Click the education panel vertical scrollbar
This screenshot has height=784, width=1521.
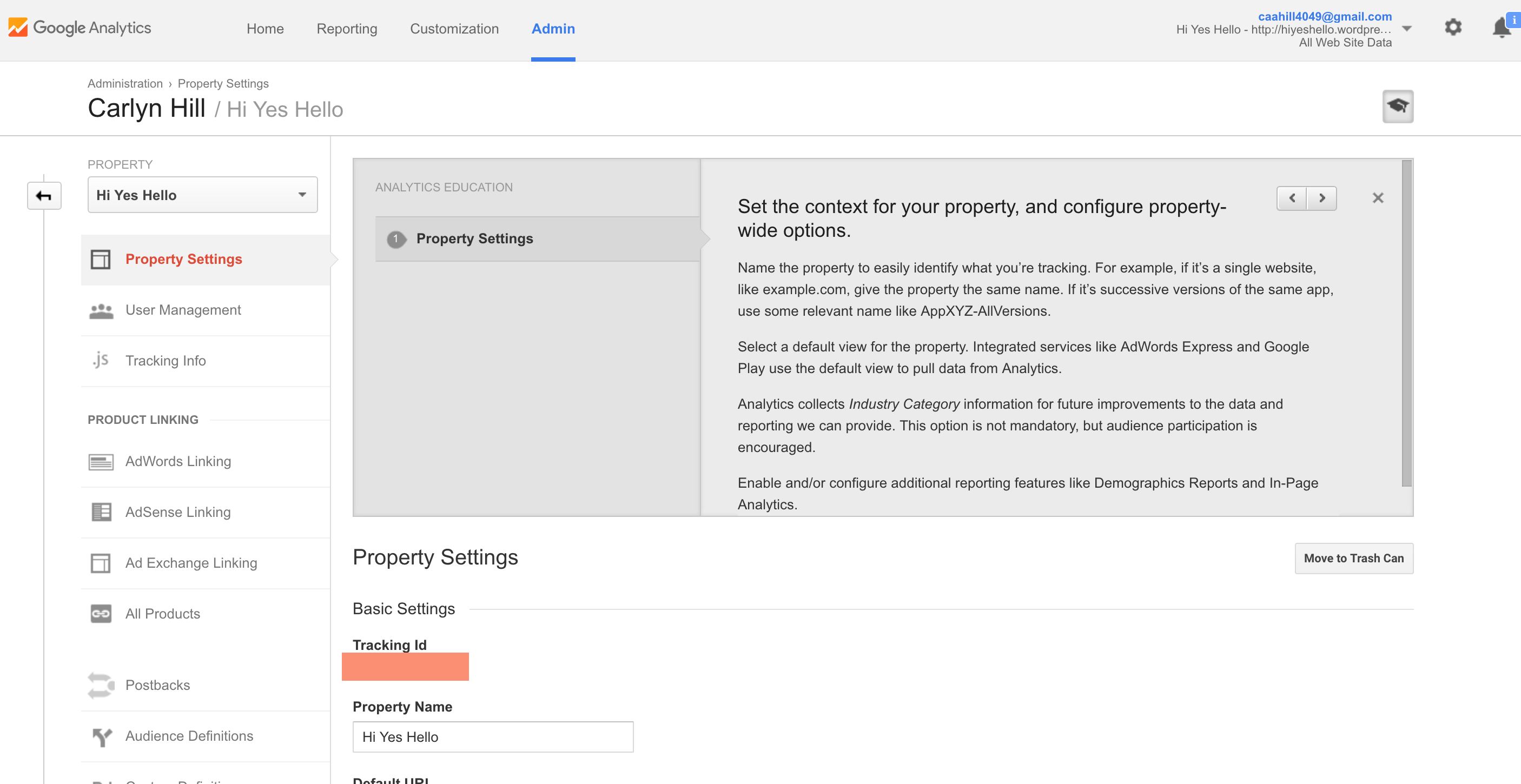point(1406,323)
